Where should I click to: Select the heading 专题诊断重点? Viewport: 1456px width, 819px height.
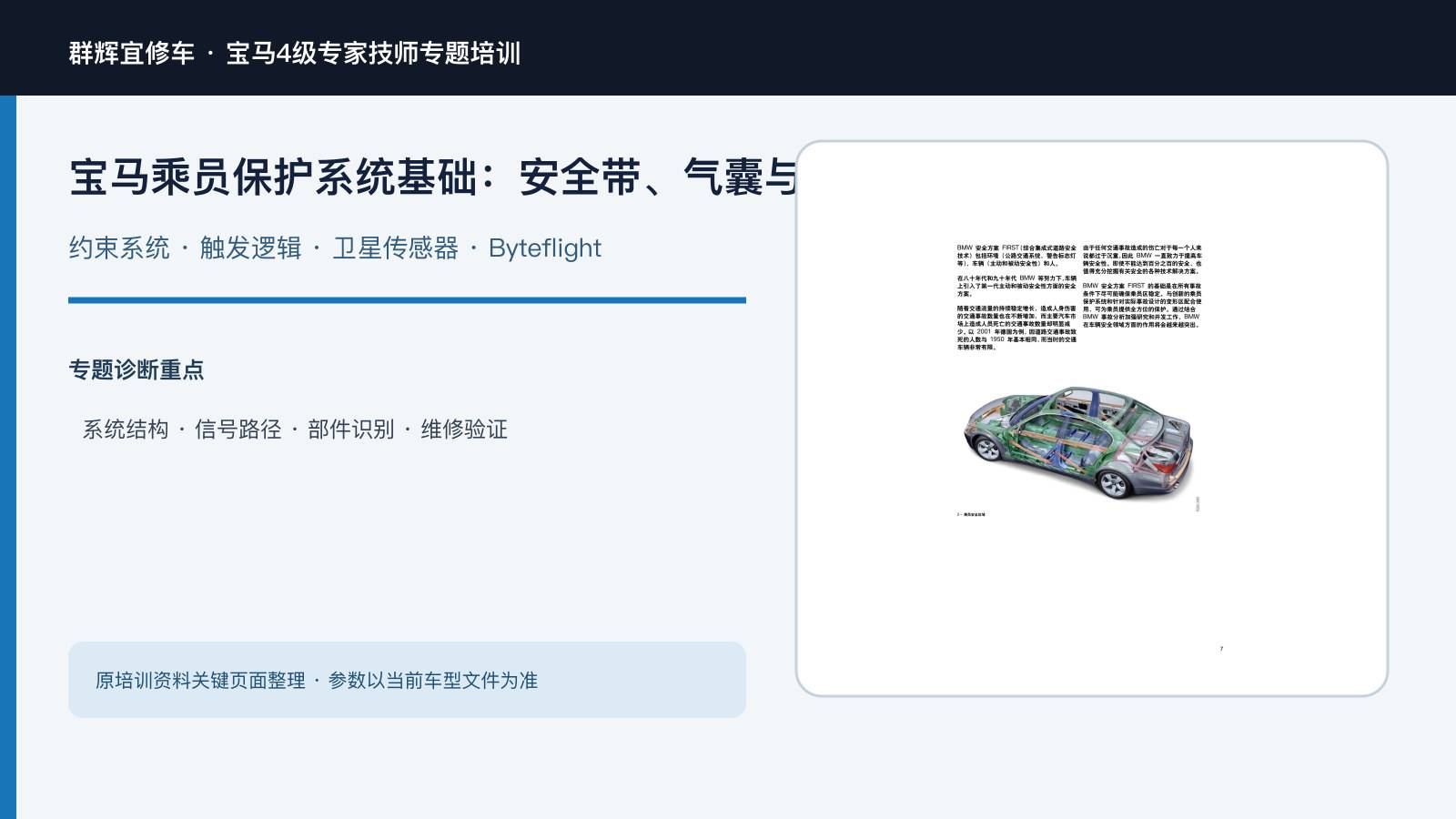point(136,369)
